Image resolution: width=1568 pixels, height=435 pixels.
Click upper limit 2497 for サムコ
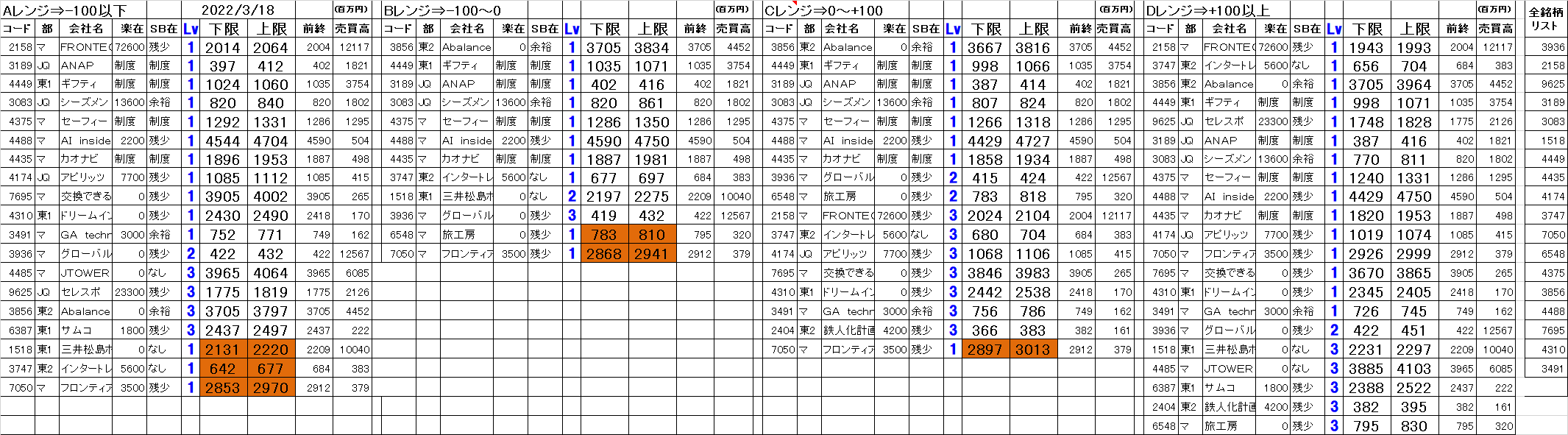(x=271, y=330)
